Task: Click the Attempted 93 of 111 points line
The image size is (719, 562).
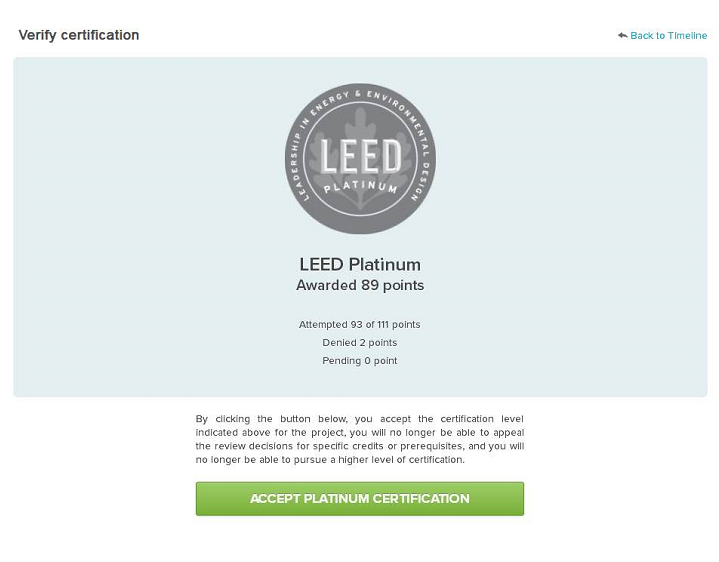Action: [360, 325]
